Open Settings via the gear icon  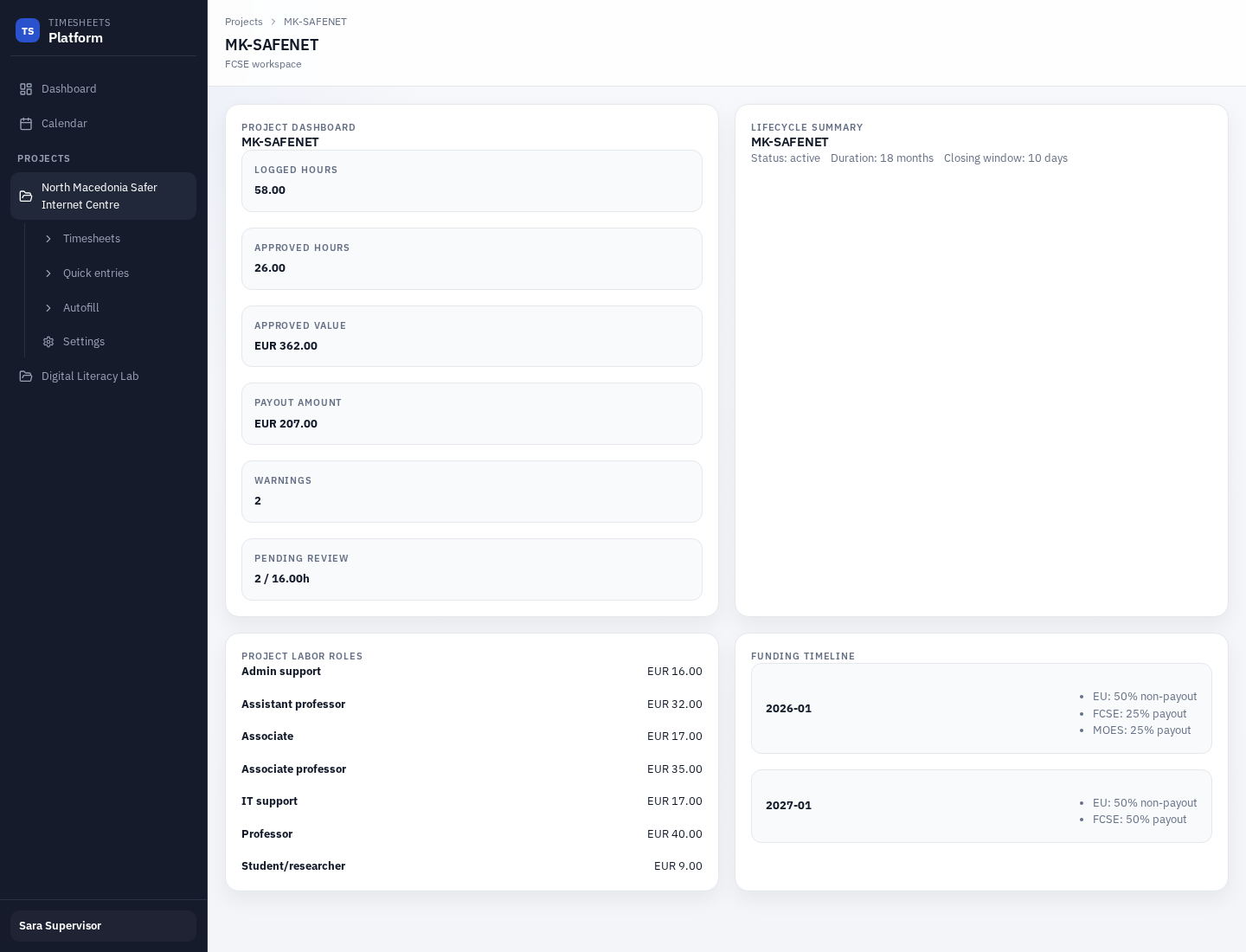pyautogui.click(x=49, y=342)
